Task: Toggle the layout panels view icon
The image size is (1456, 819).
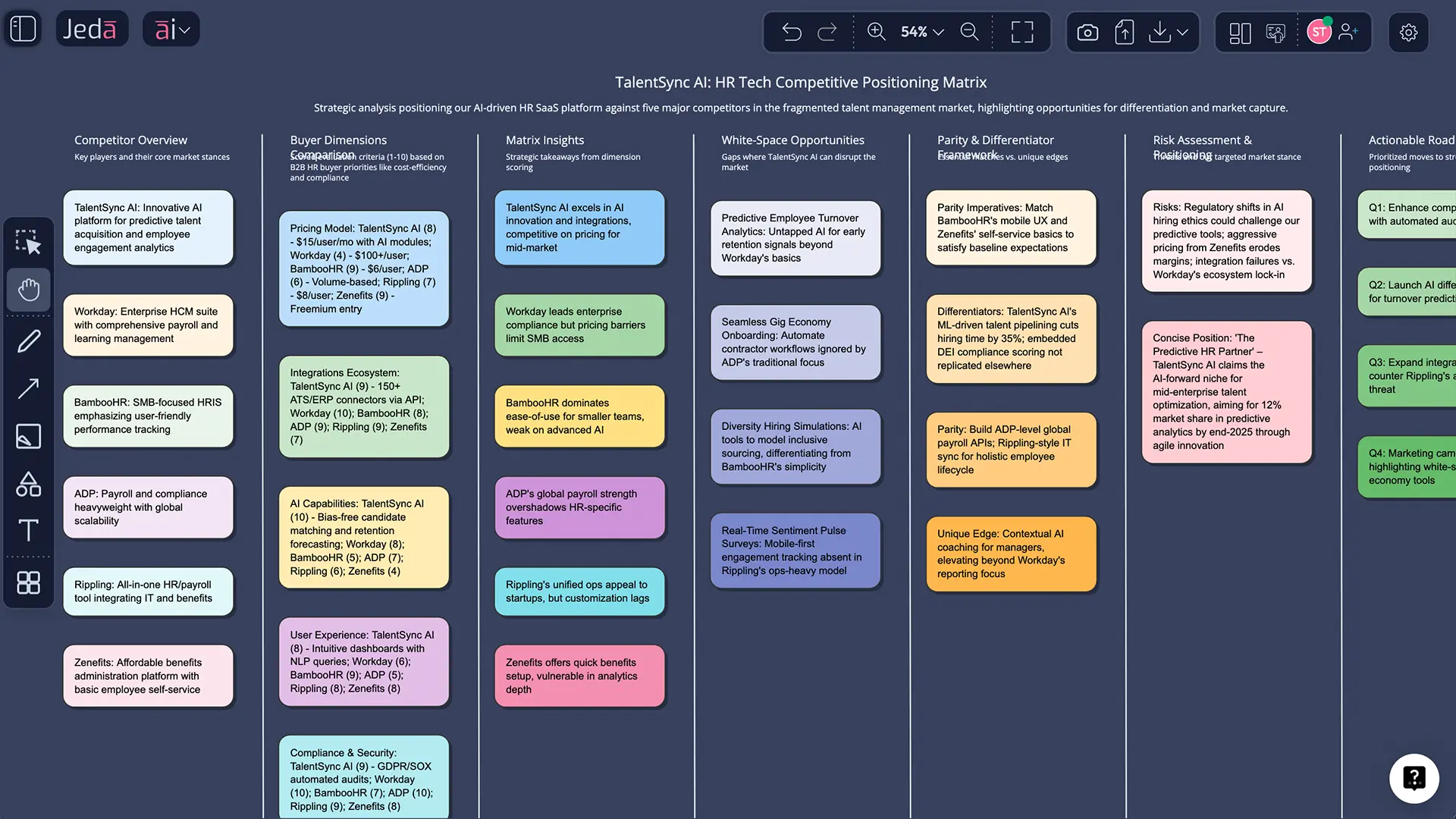Action: (1240, 32)
